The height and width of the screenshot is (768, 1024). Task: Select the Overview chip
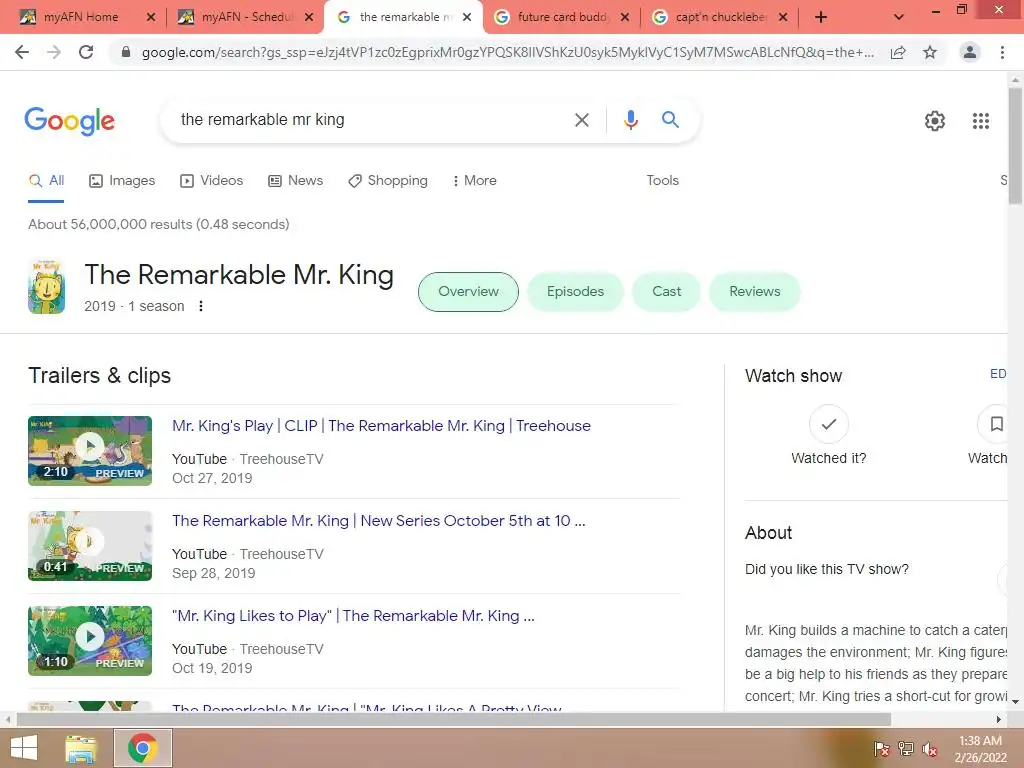pos(468,291)
